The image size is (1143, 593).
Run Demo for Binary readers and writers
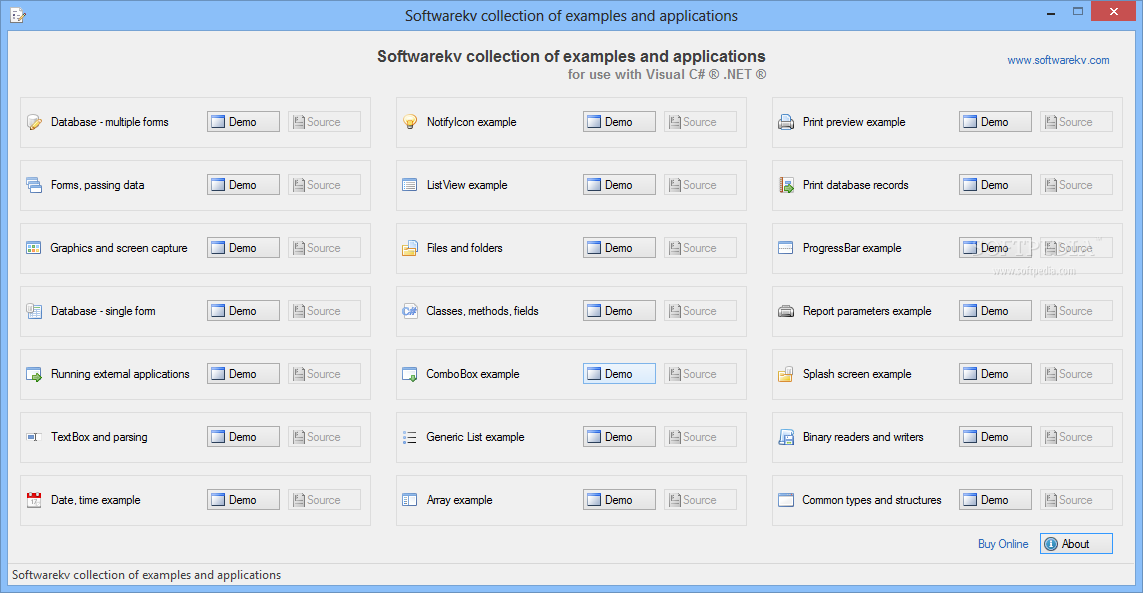996,437
